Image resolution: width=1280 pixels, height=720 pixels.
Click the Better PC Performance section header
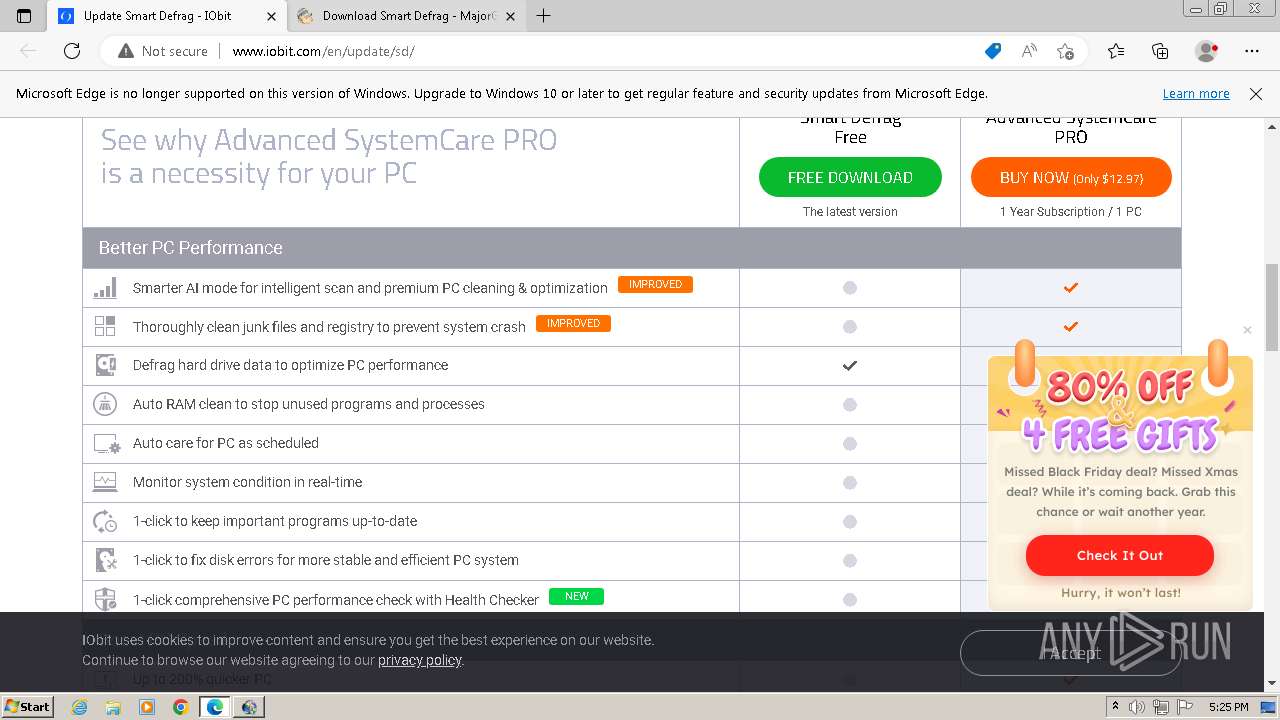click(x=632, y=248)
